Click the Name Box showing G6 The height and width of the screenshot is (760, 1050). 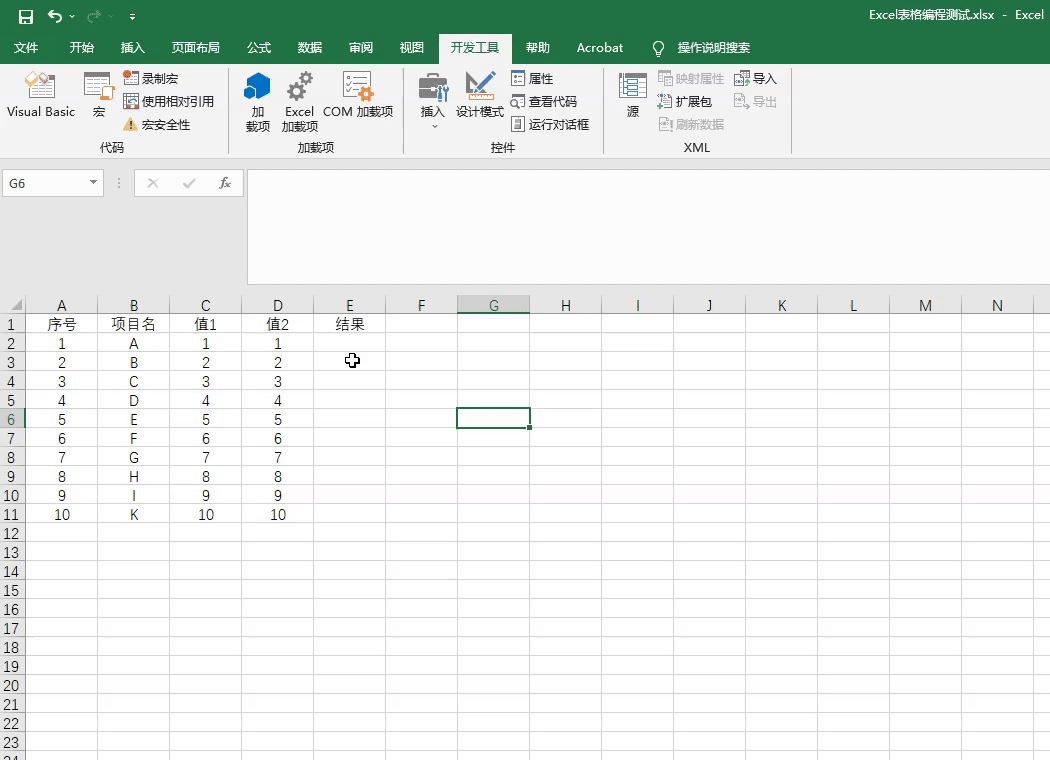click(x=44, y=183)
